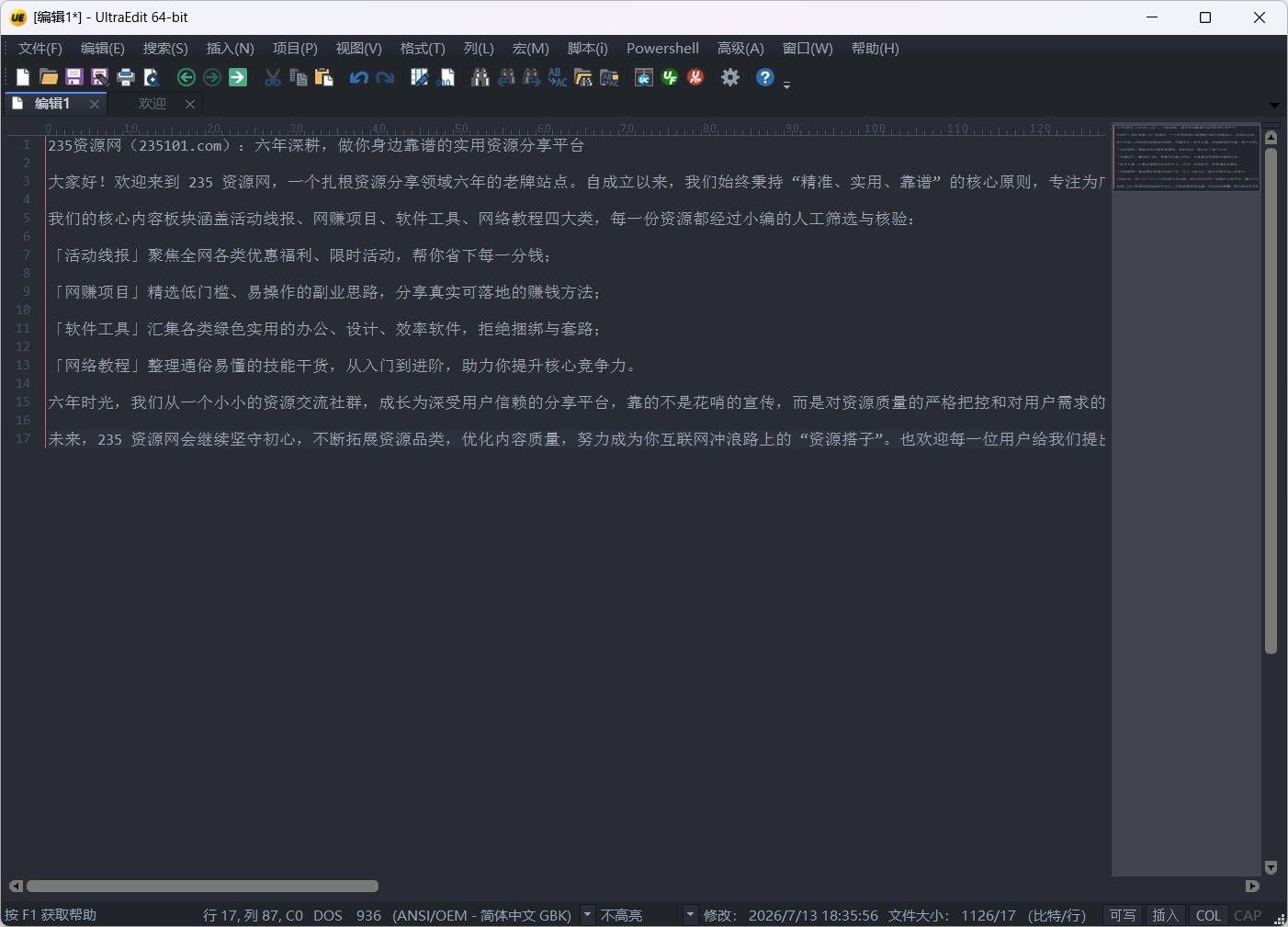Go back with the green left arrow
This screenshot has width=1288, height=927.
(186, 78)
